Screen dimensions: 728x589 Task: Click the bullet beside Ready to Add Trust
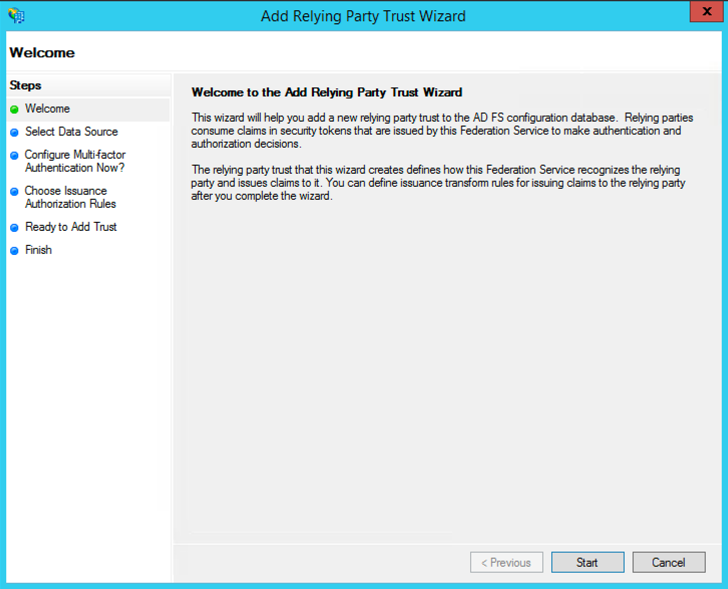14,228
